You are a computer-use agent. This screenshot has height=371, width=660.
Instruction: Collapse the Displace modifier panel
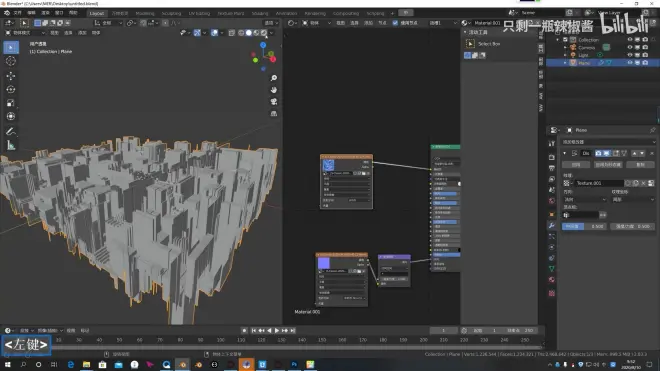point(564,153)
